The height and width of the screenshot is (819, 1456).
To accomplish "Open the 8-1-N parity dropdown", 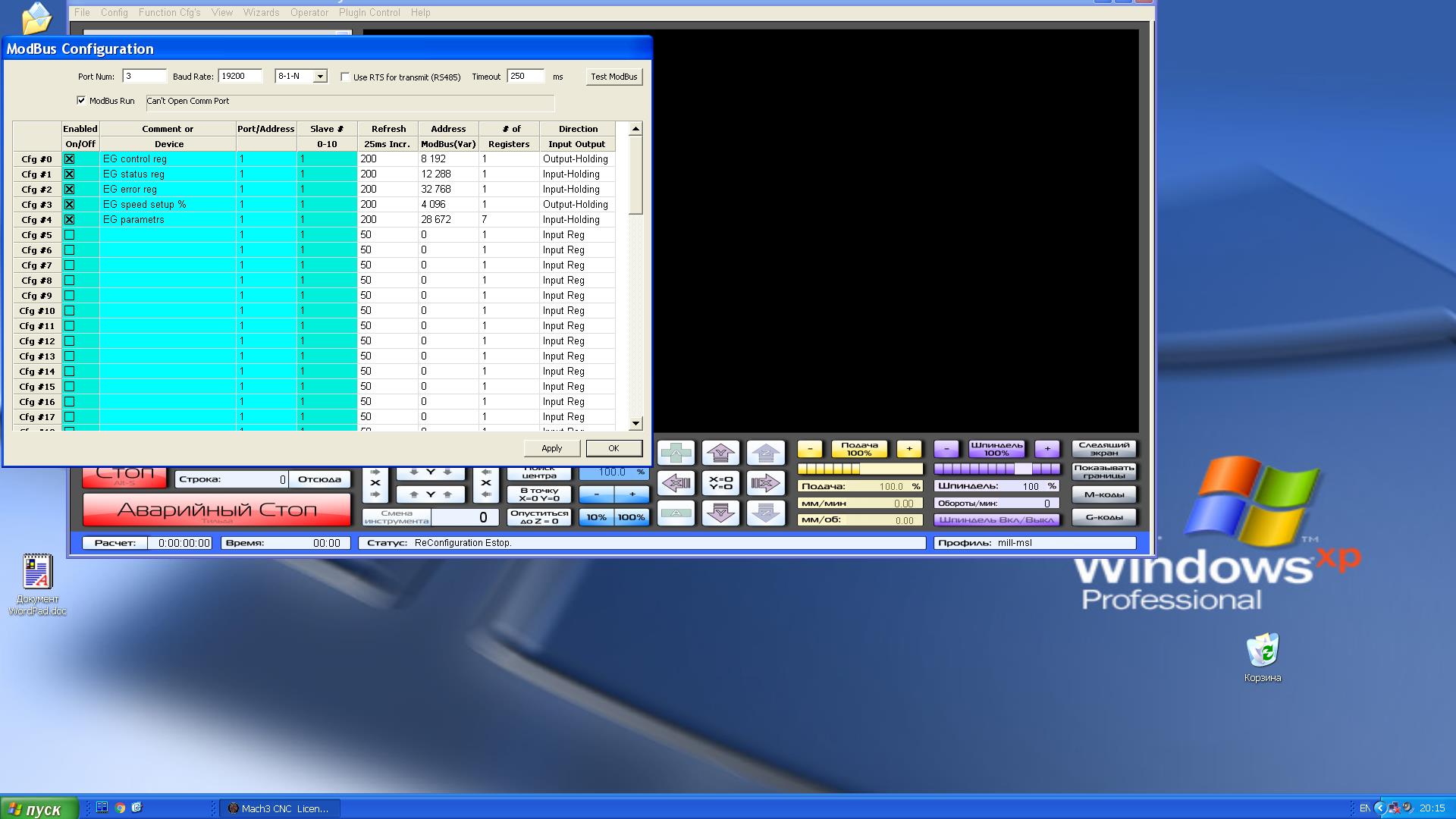I will (x=320, y=76).
